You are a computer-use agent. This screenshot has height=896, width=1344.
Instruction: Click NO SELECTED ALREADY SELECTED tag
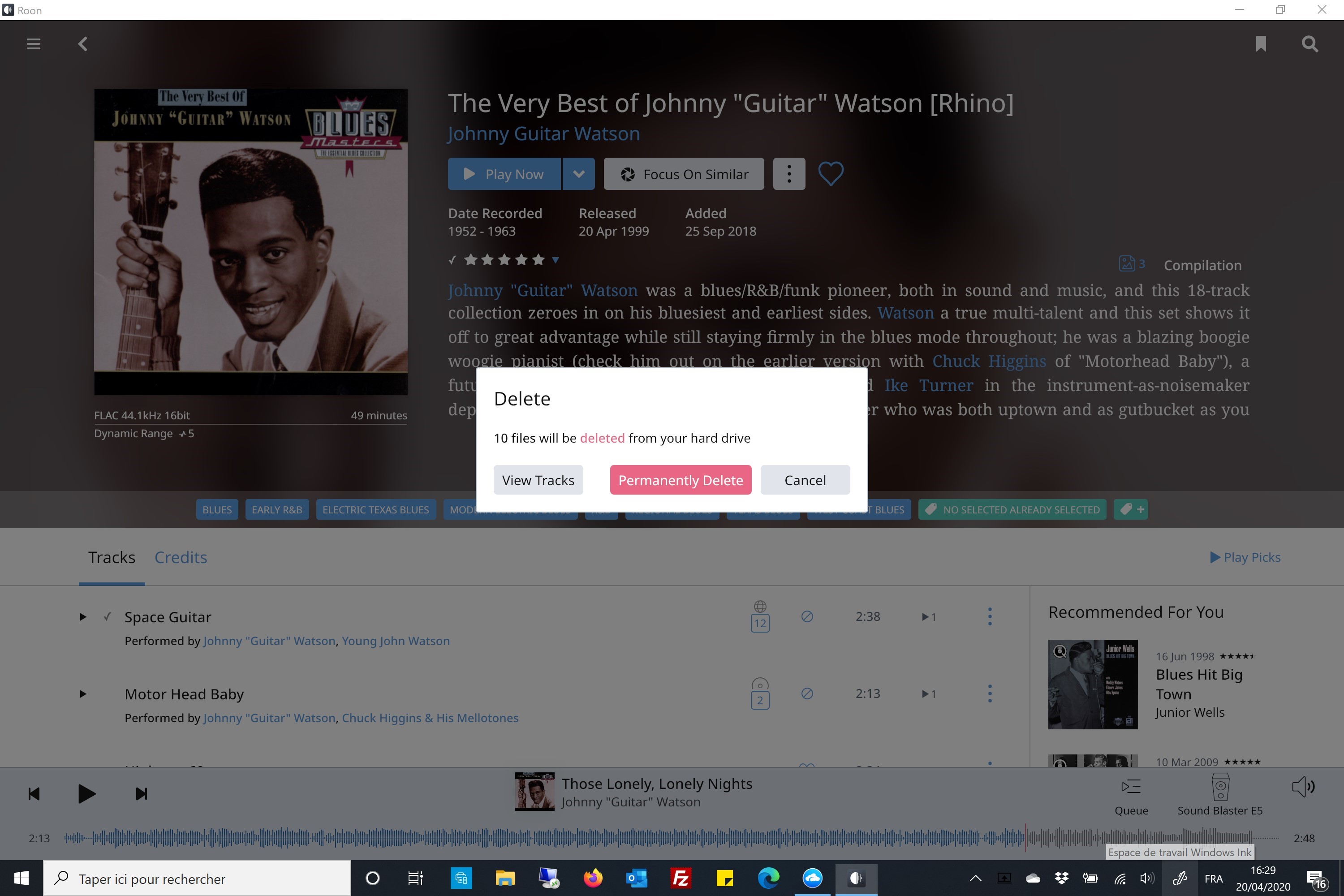coord(1012,509)
